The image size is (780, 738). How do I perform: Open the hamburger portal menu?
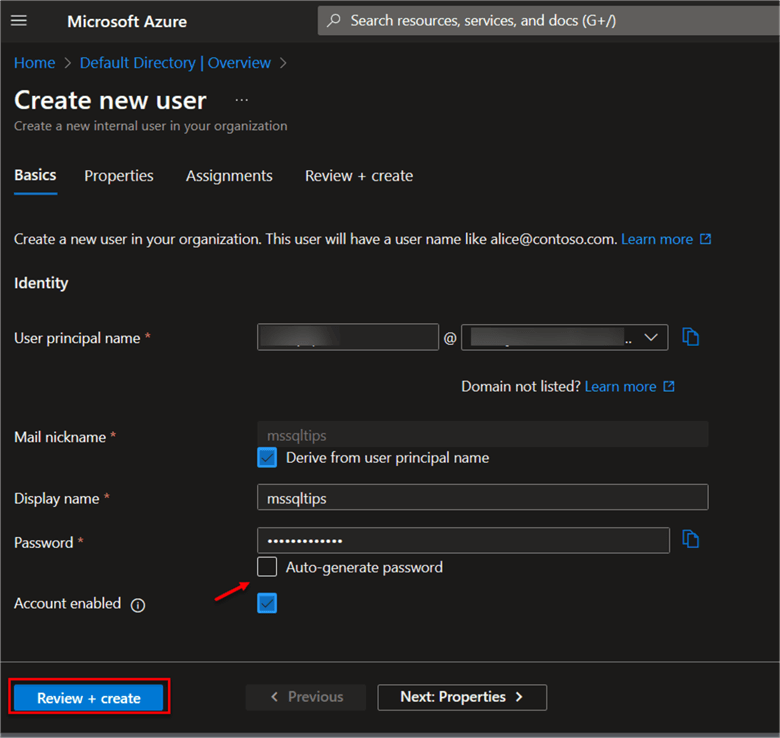(19, 21)
